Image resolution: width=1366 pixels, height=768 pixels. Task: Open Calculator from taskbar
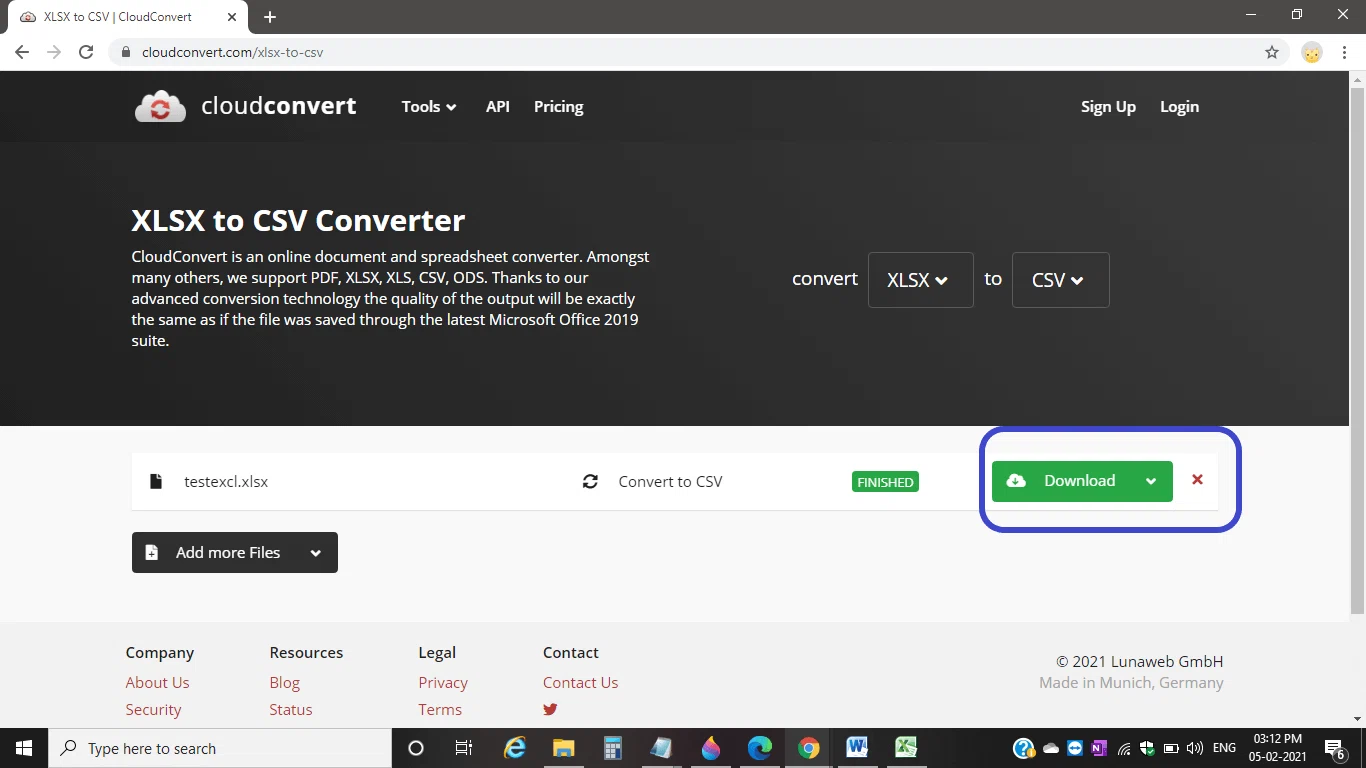click(613, 748)
